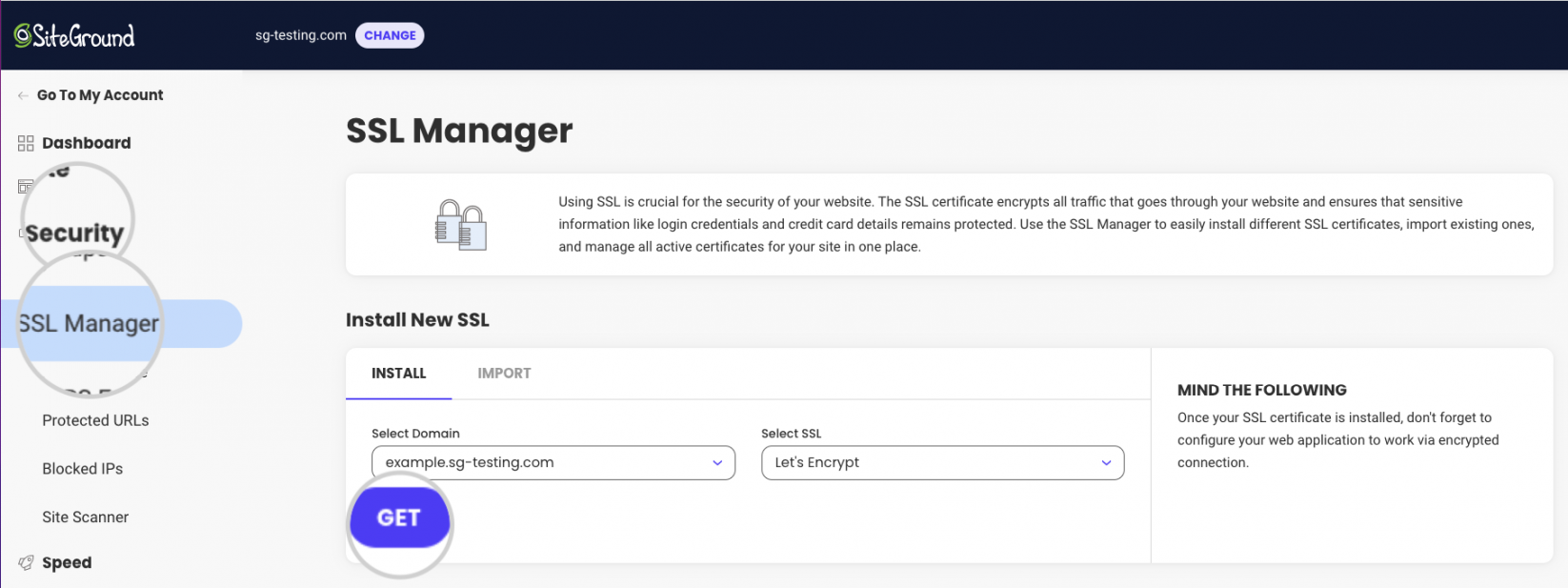The height and width of the screenshot is (588, 1568).
Task: Click the sg-testing.com site name
Action: [x=301, y=35]
